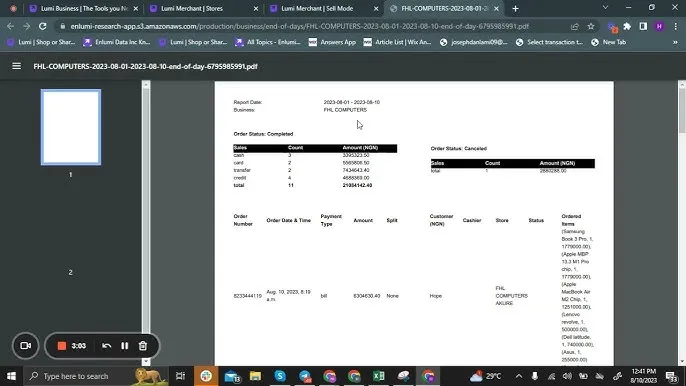Open File Explorer from the taskbar
686x386 pixels.
point(256,376)
